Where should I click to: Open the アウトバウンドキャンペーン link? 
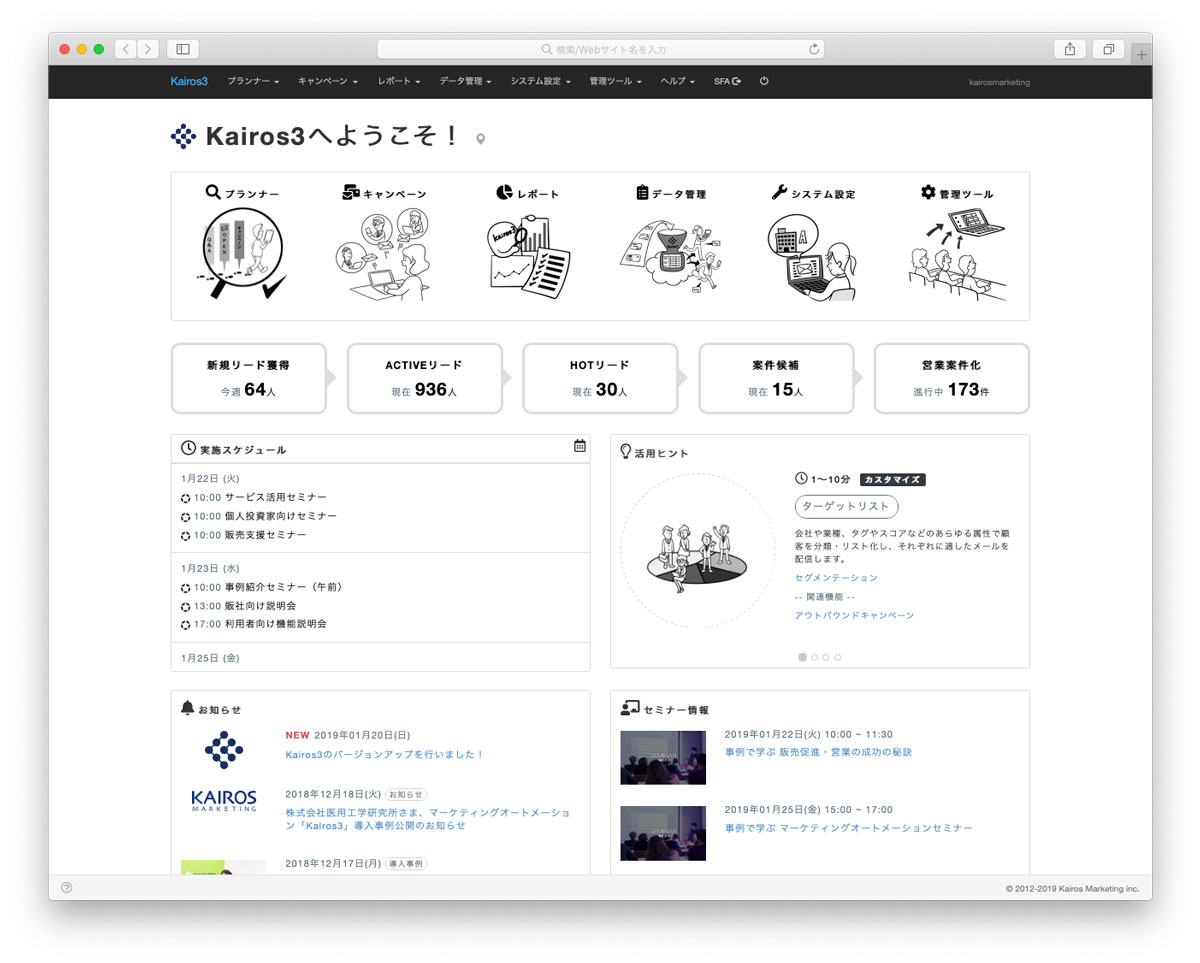coord(854,616)
